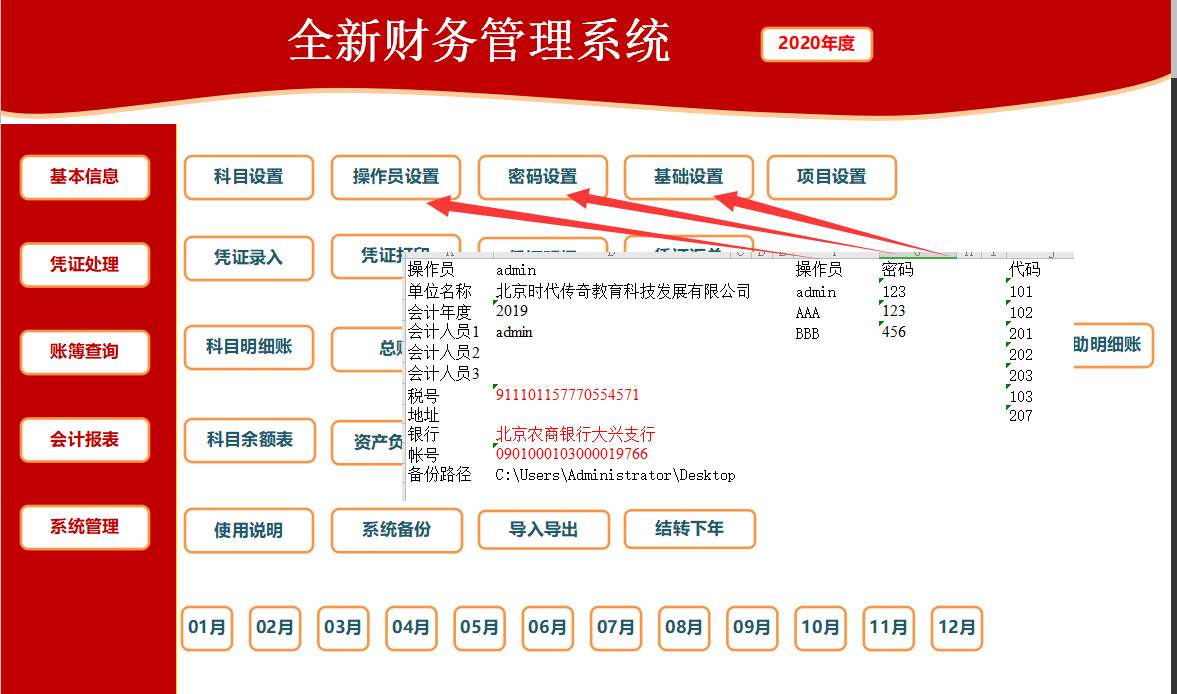
Task: Open 科目余额表 balance table
Action: (248, 440)
